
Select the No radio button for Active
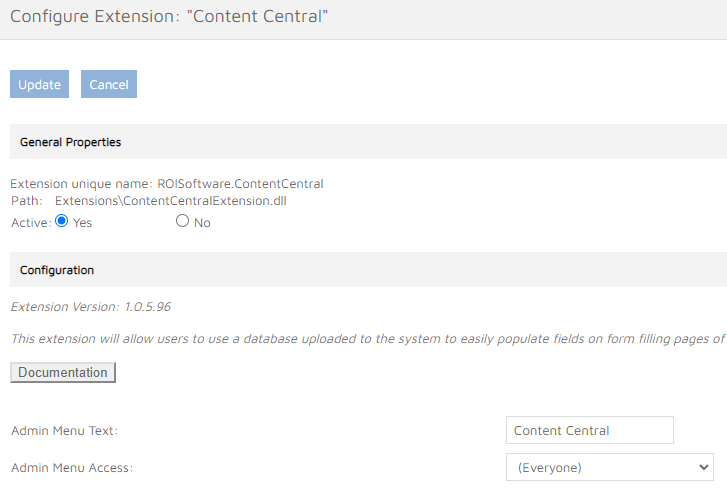point(182,221)
